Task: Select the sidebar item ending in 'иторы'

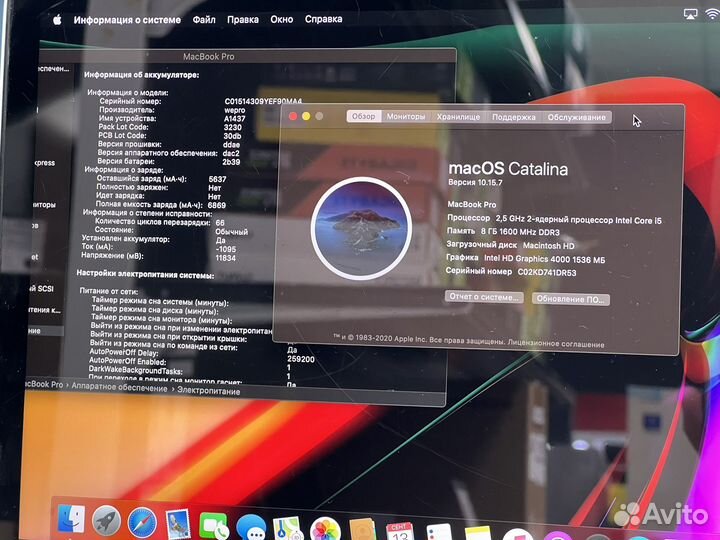Action: tap(44, 204)
